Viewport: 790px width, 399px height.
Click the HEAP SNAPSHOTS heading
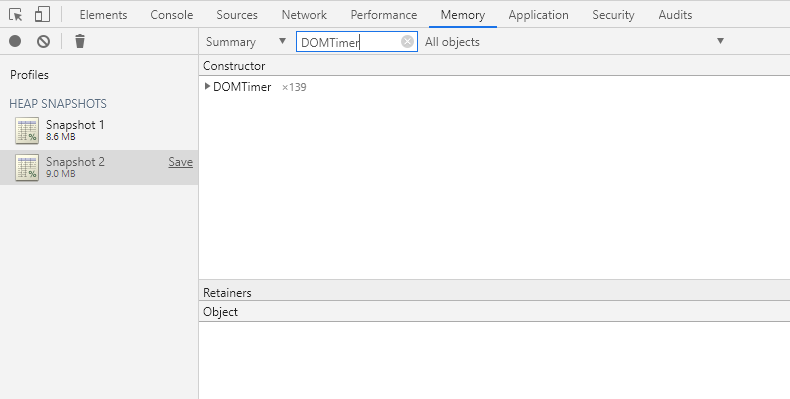coord(58,104)
